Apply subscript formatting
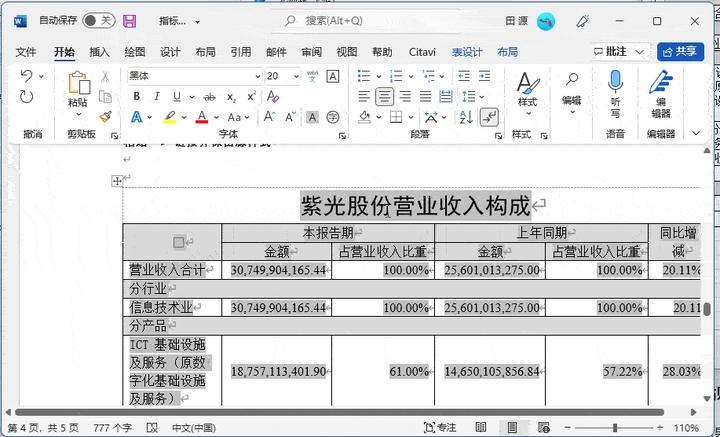Viewport: 720px width, 437px height. pyautogui.click(x=231, y=97)
